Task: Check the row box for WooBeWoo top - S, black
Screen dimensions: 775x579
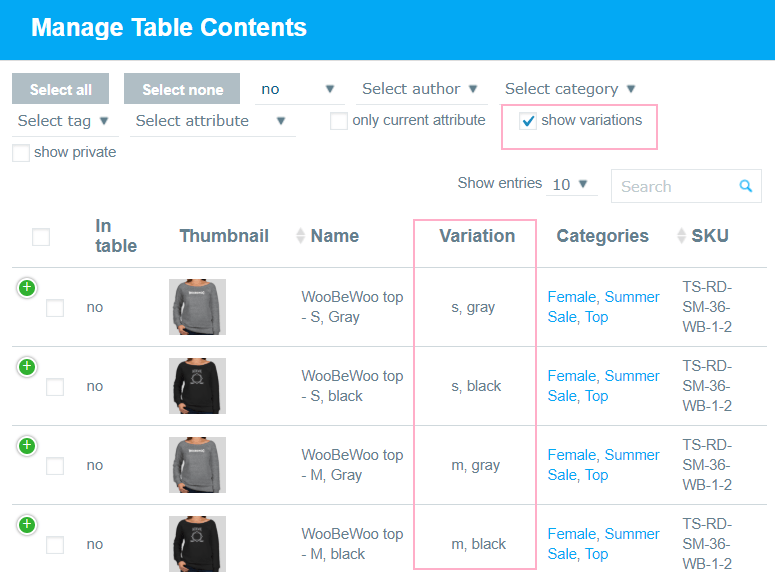Action: coord(55,387)
